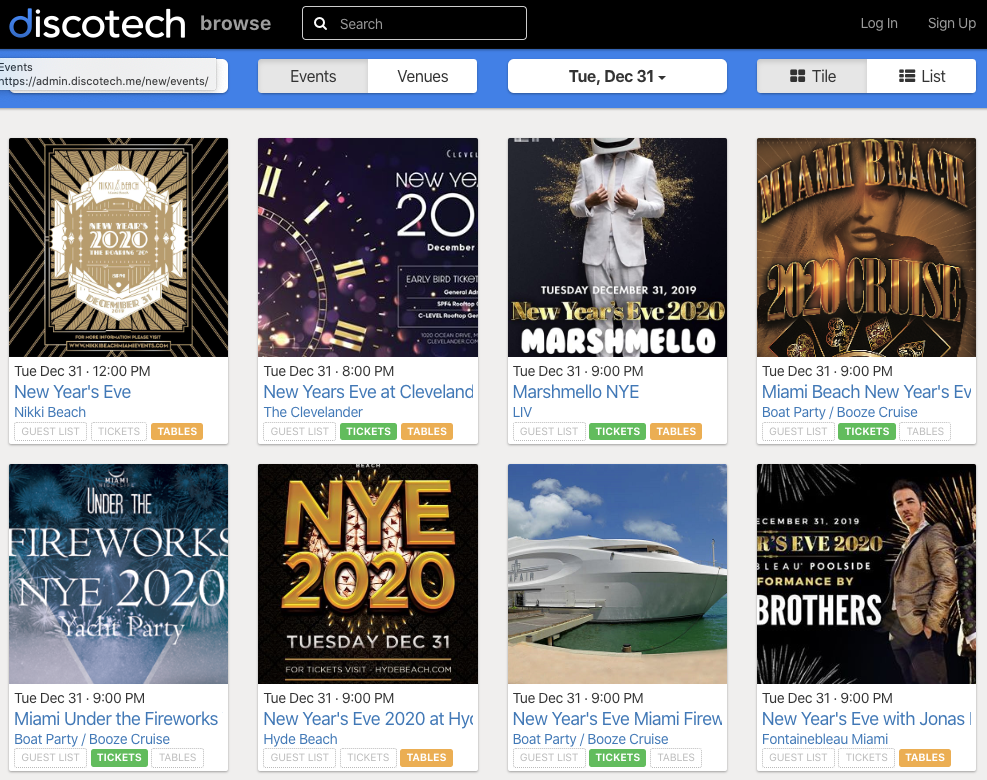The width and height of the screenshot is (987, 780).
Task: Click GUEST LIST on Hyde Beach card
Action: click(x=300, y=757)
